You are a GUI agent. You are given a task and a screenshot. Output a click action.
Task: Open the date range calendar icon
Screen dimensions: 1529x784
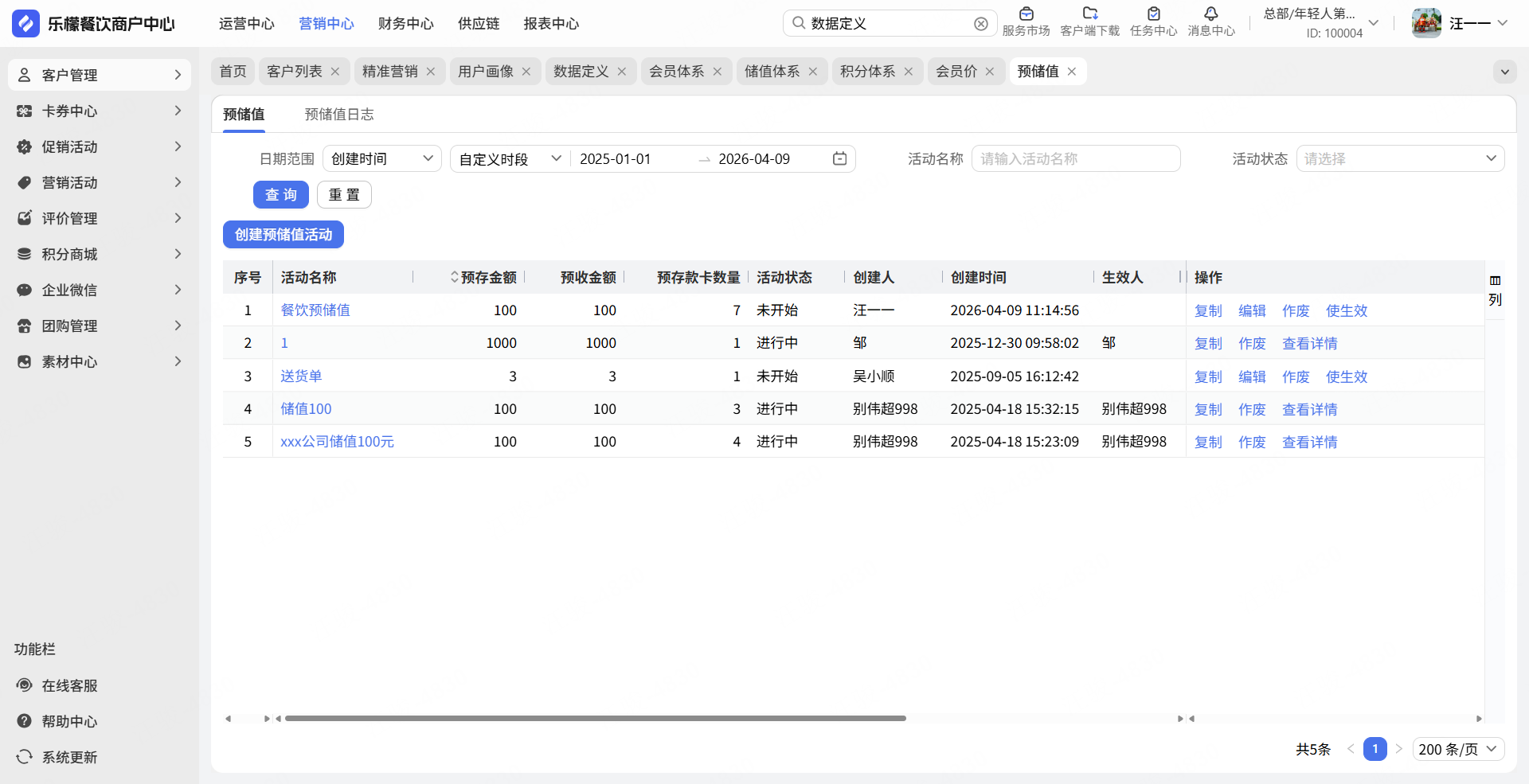839,159
